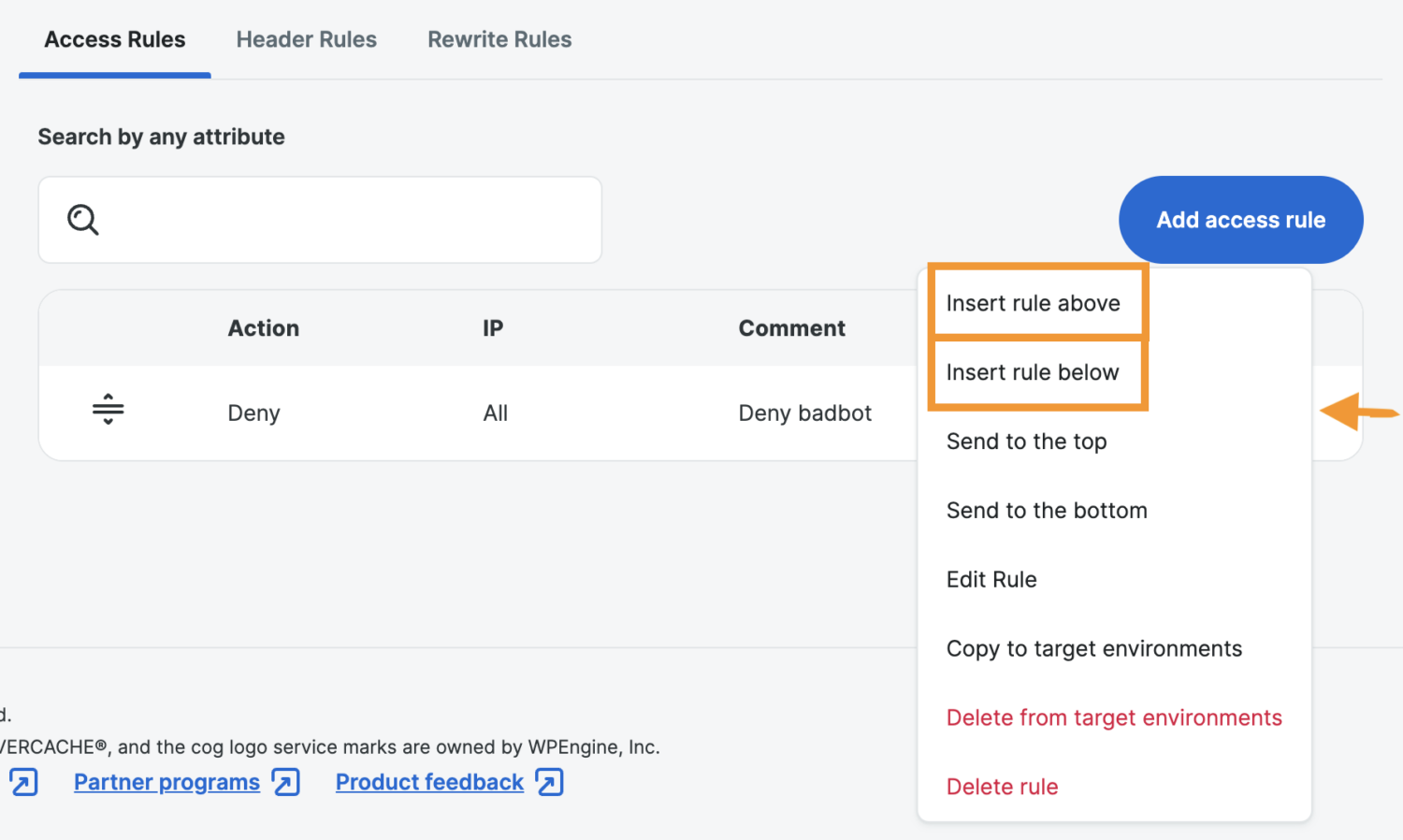
Task: Click the drag handle on the Deny rule
Action: [108, 412]
